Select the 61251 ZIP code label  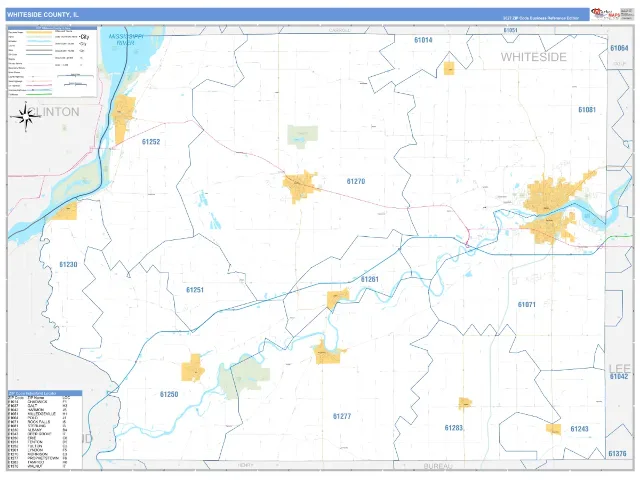pos(195,290)
